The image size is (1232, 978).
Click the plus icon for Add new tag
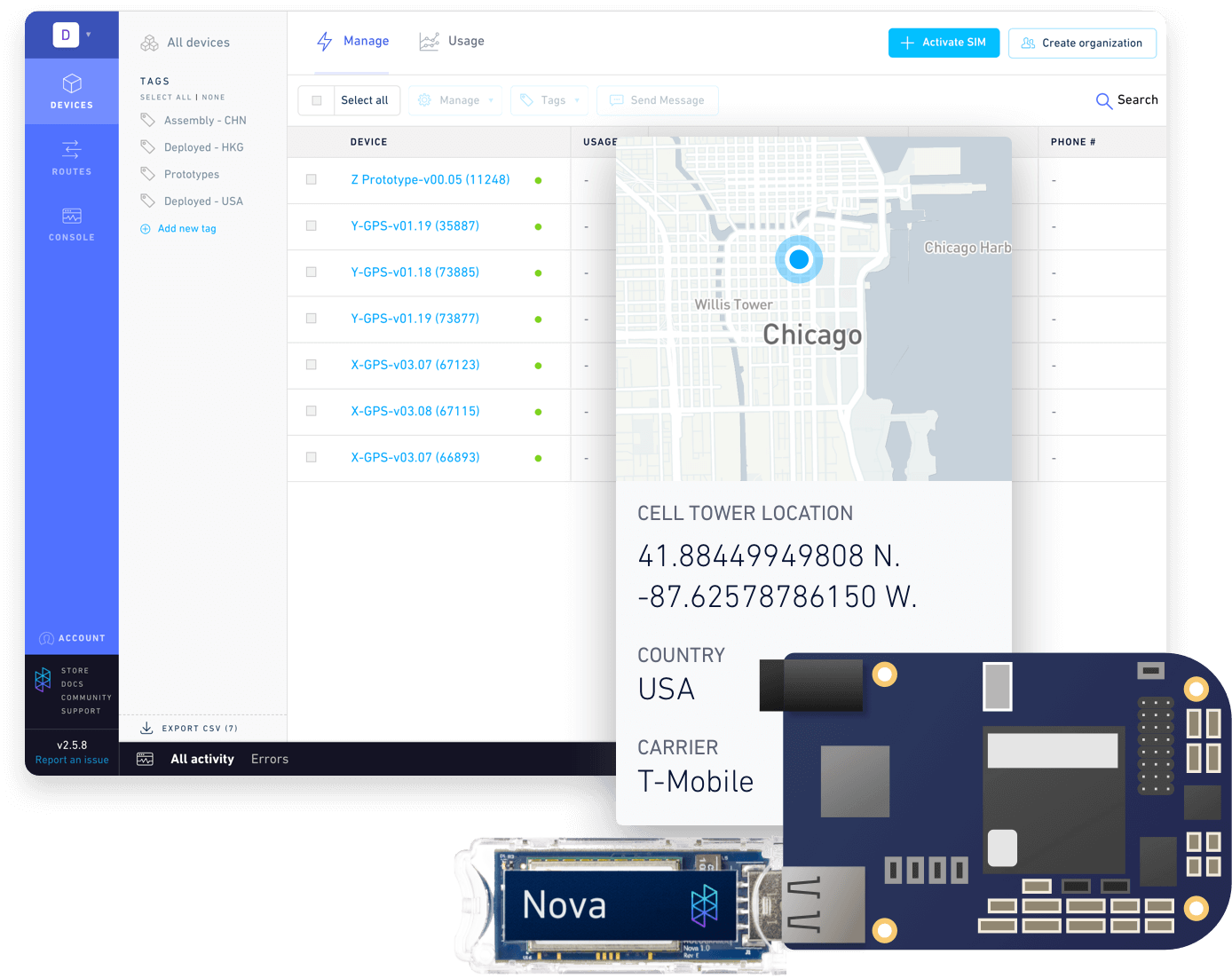point(146,229)
